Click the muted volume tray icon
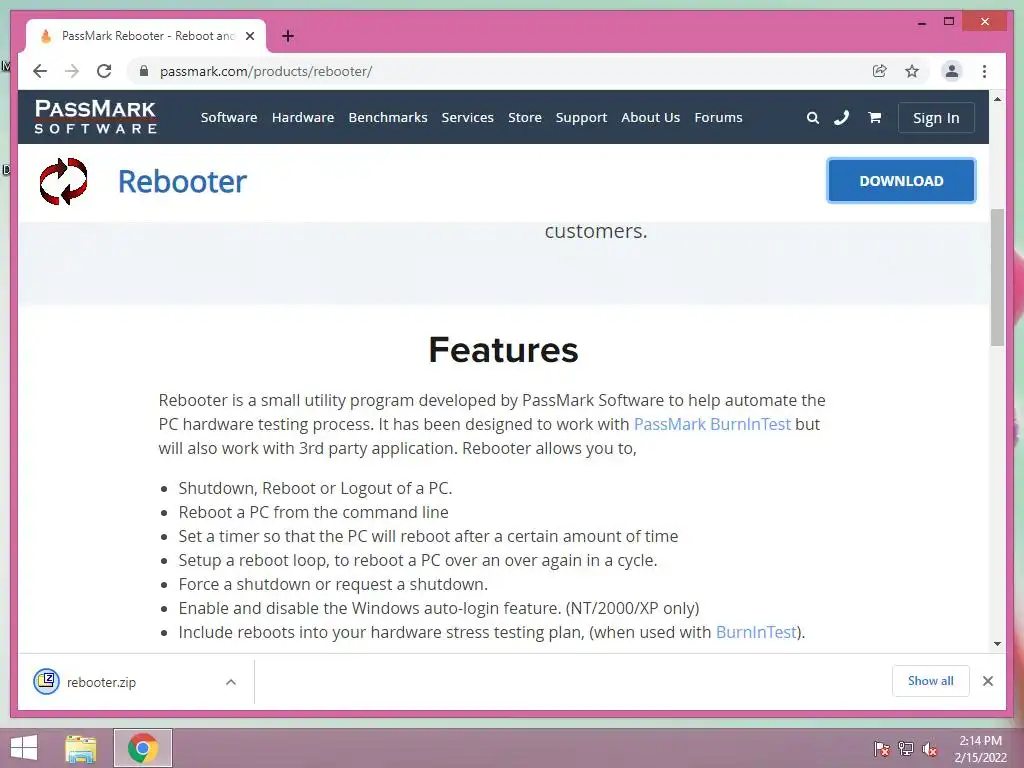 (930, 748)
